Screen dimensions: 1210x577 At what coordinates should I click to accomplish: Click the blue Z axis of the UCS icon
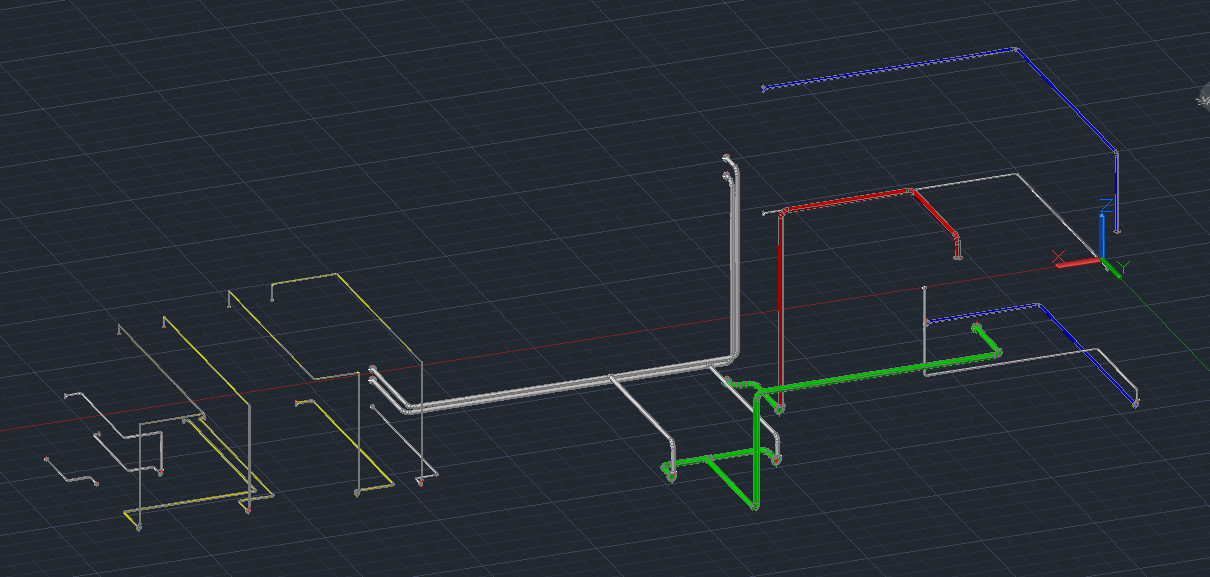coord(1103,236)
